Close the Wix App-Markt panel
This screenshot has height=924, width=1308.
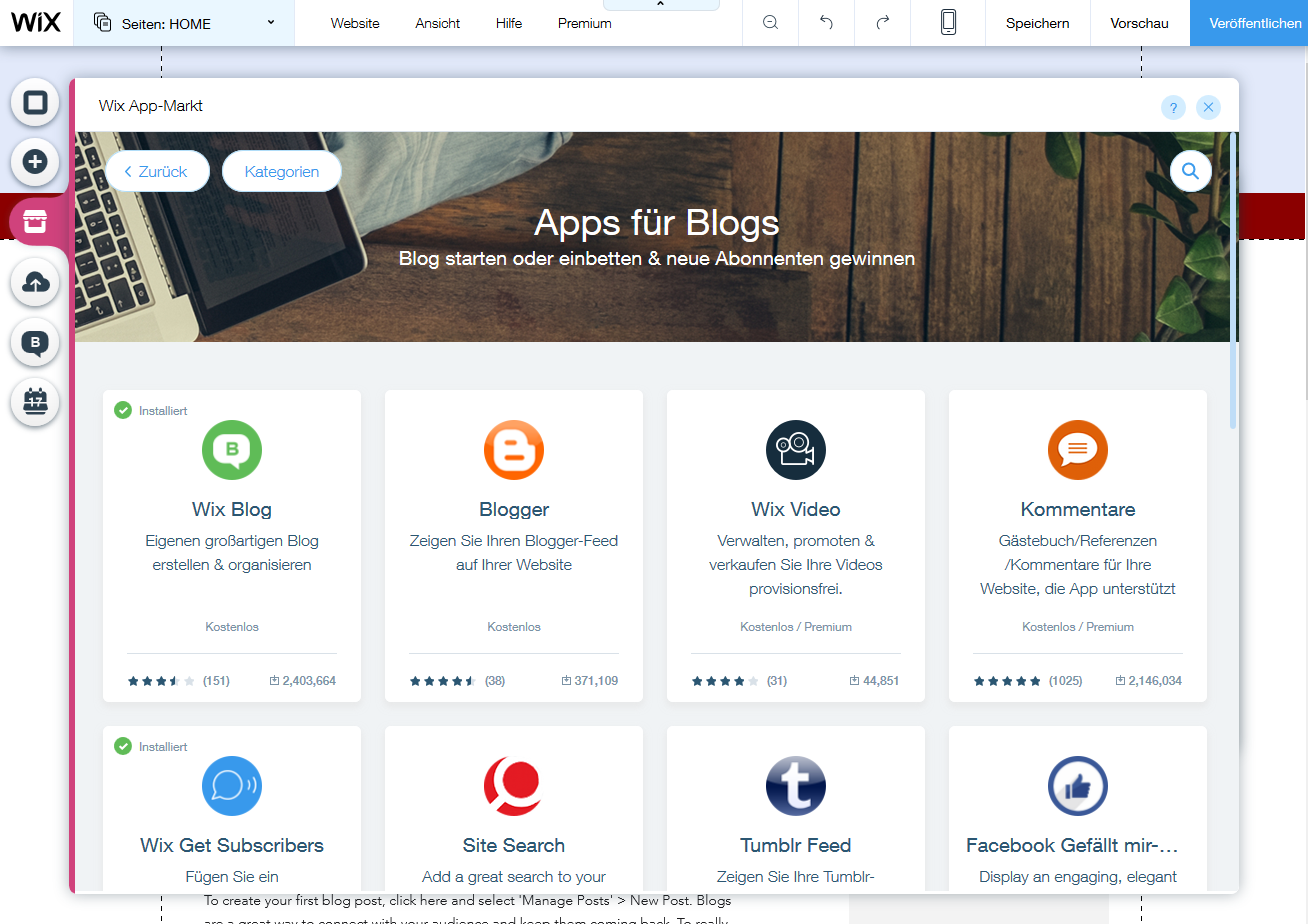click(x=1209, y=108)
